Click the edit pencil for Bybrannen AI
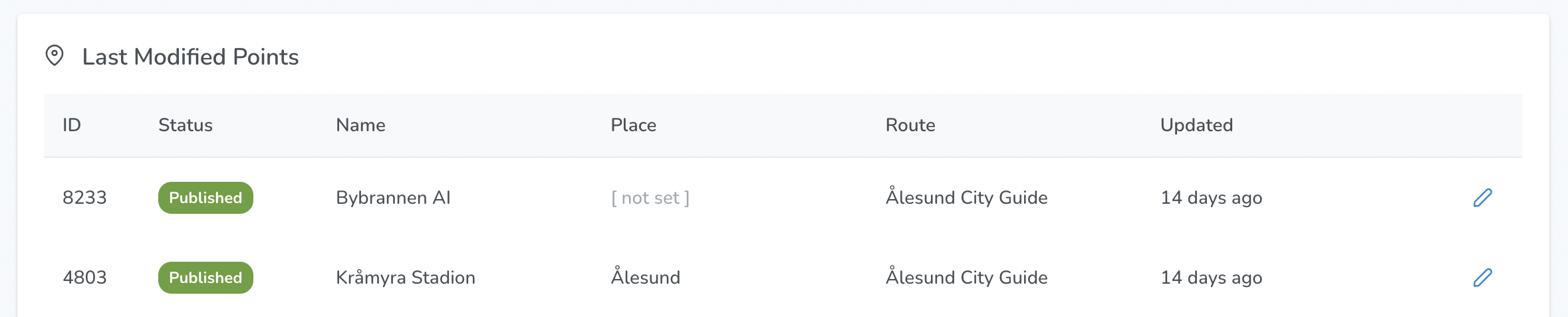Viewport: 1568px width, 317px height. [x=1482, y=198]
